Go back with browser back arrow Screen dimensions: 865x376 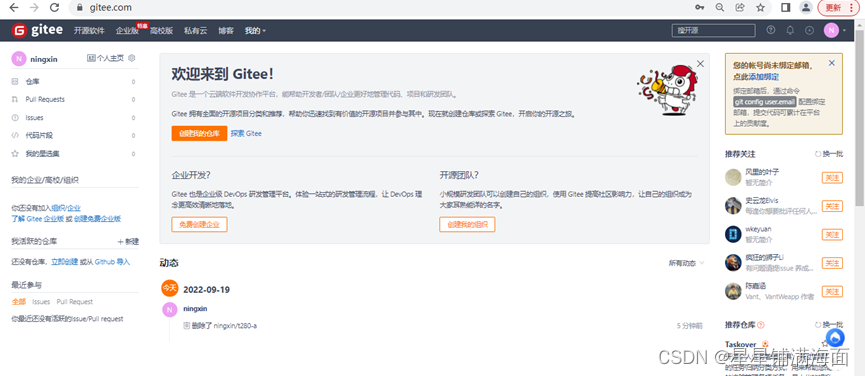click(14, 8)
